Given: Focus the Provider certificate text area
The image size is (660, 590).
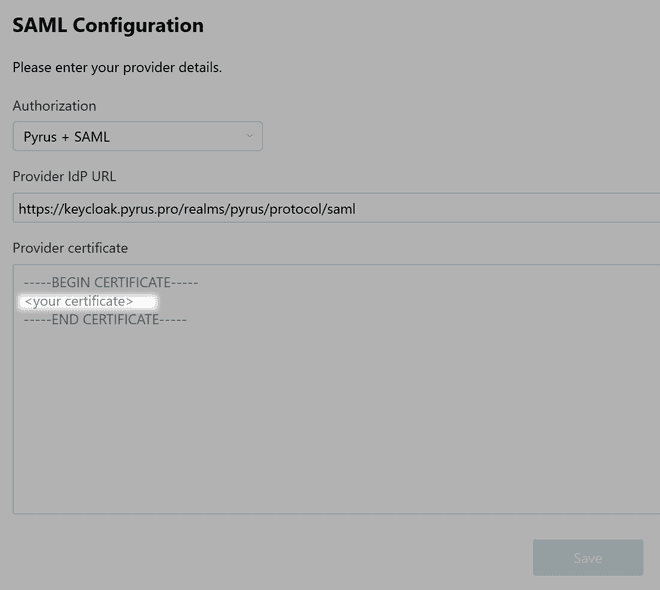Looking at the screenshot, I should click(336, 420).
